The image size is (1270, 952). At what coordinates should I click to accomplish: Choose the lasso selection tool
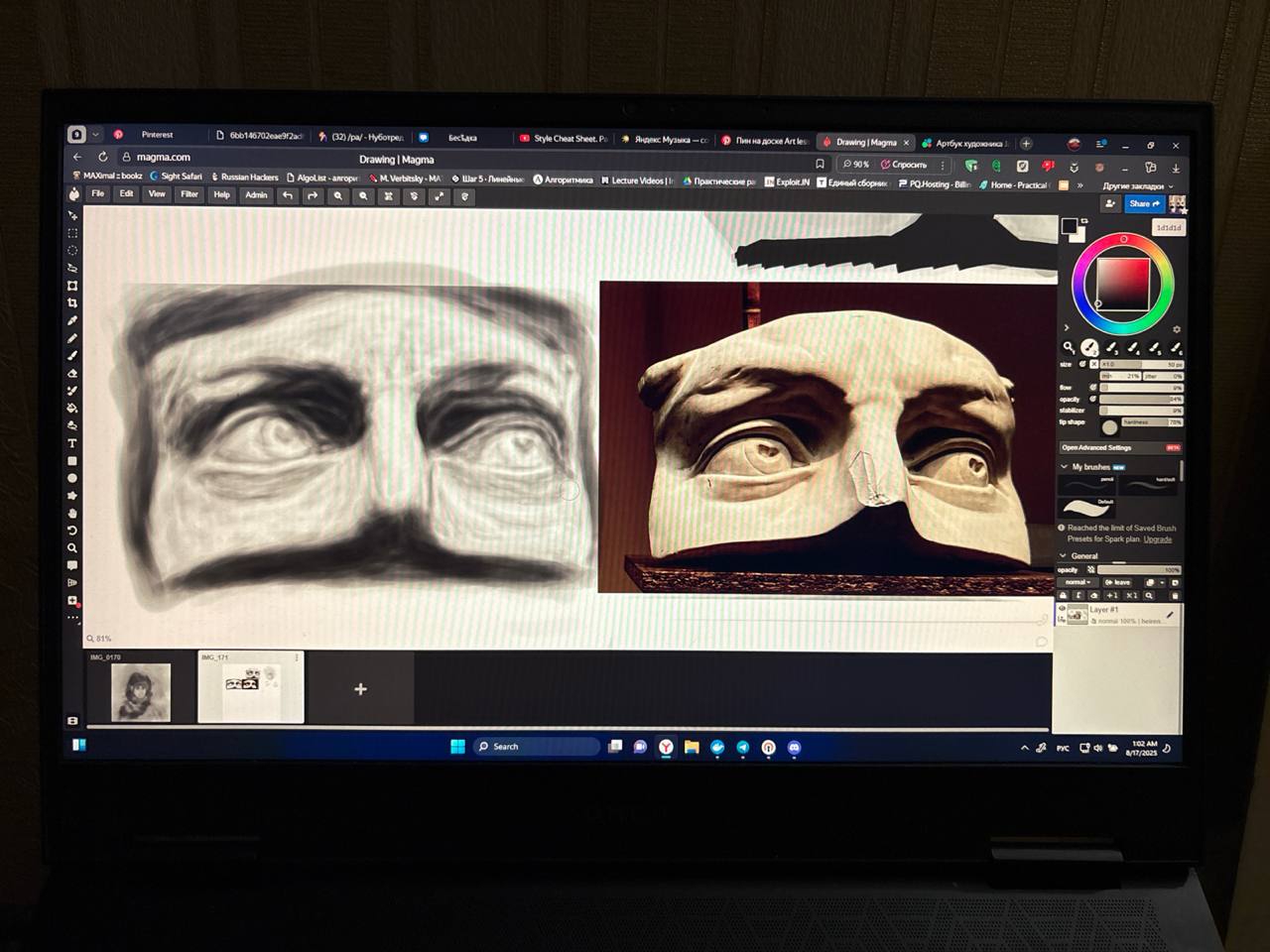click(x=72, y=268)
